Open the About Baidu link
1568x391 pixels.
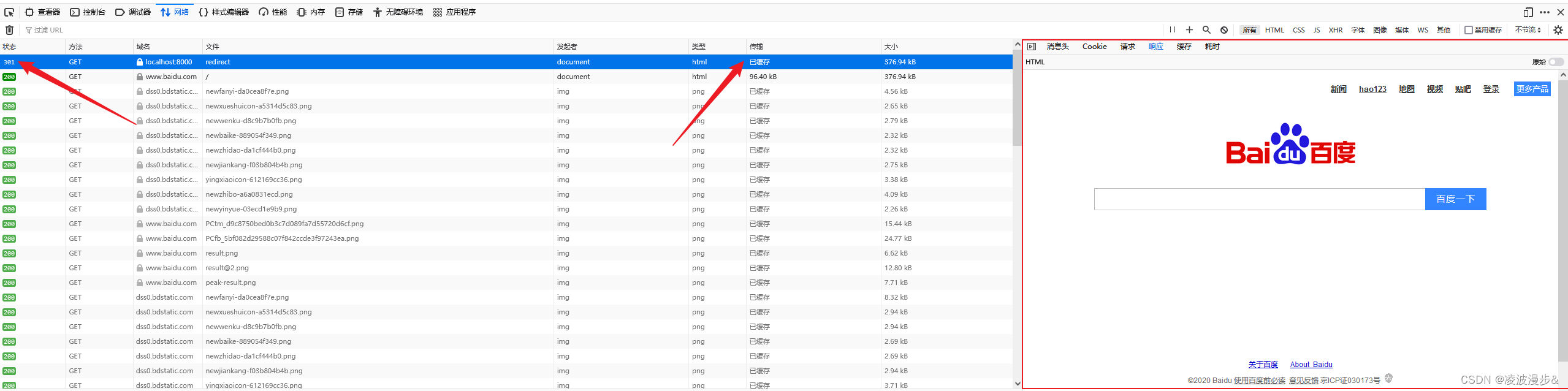(x=1311, y=365)
